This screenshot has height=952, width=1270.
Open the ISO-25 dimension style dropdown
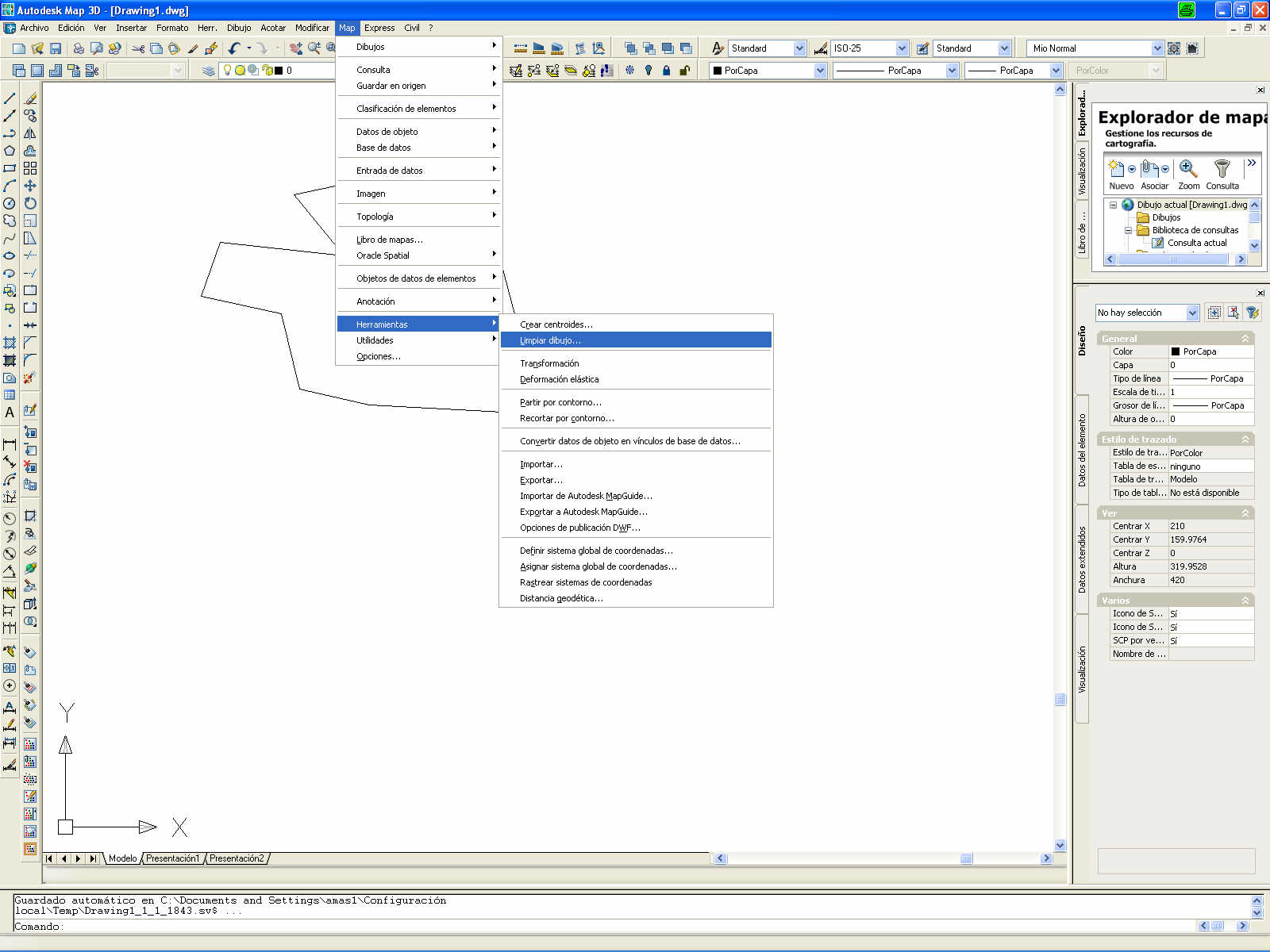[x=902, y=48]
